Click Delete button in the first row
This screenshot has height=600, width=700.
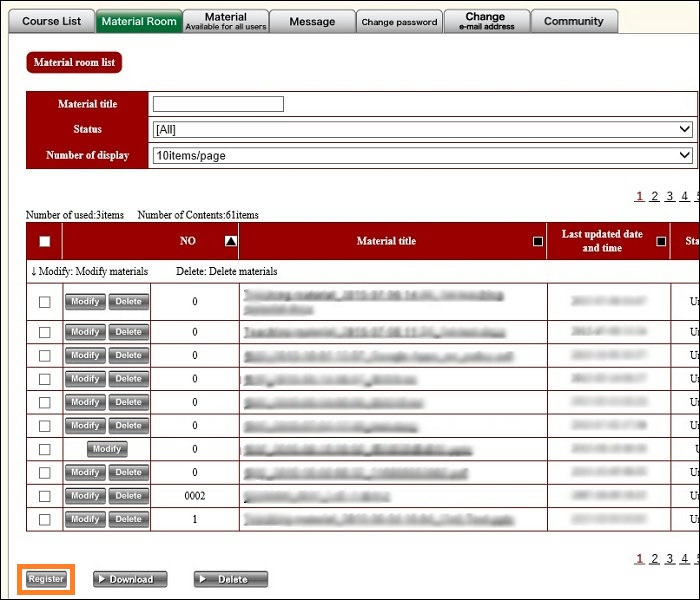pos(128,301)
